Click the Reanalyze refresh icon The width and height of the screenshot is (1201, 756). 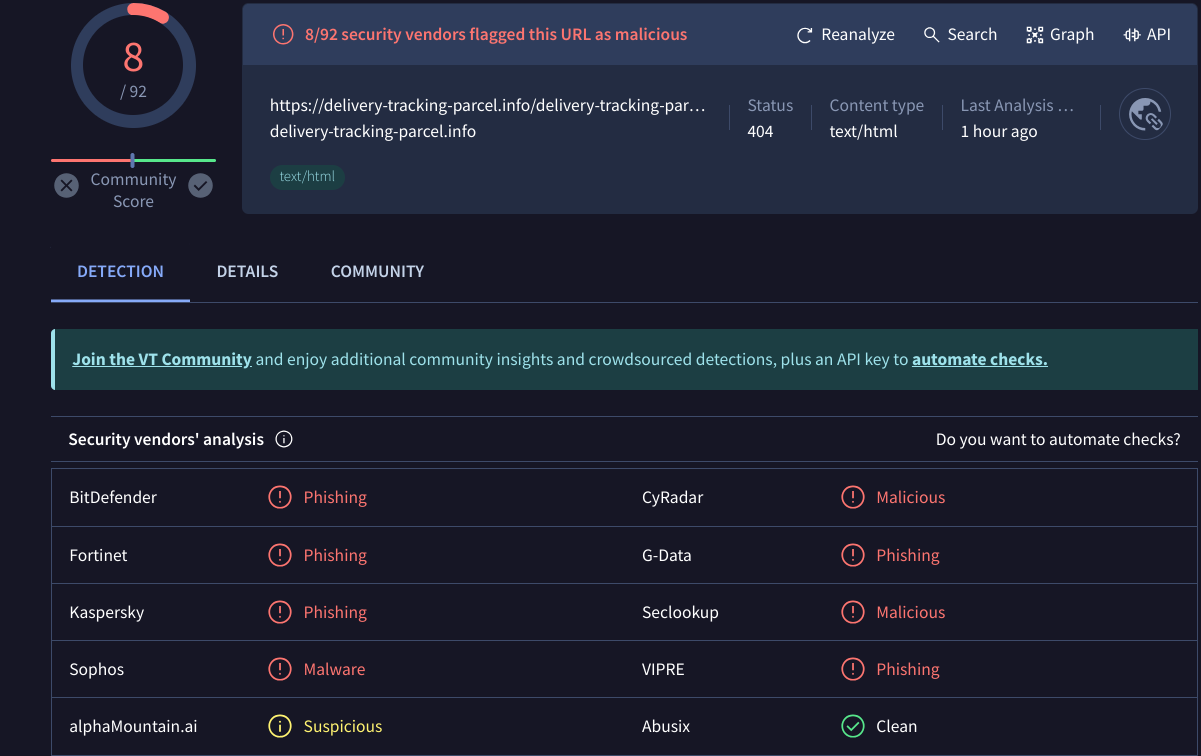(x=804, y=35)
